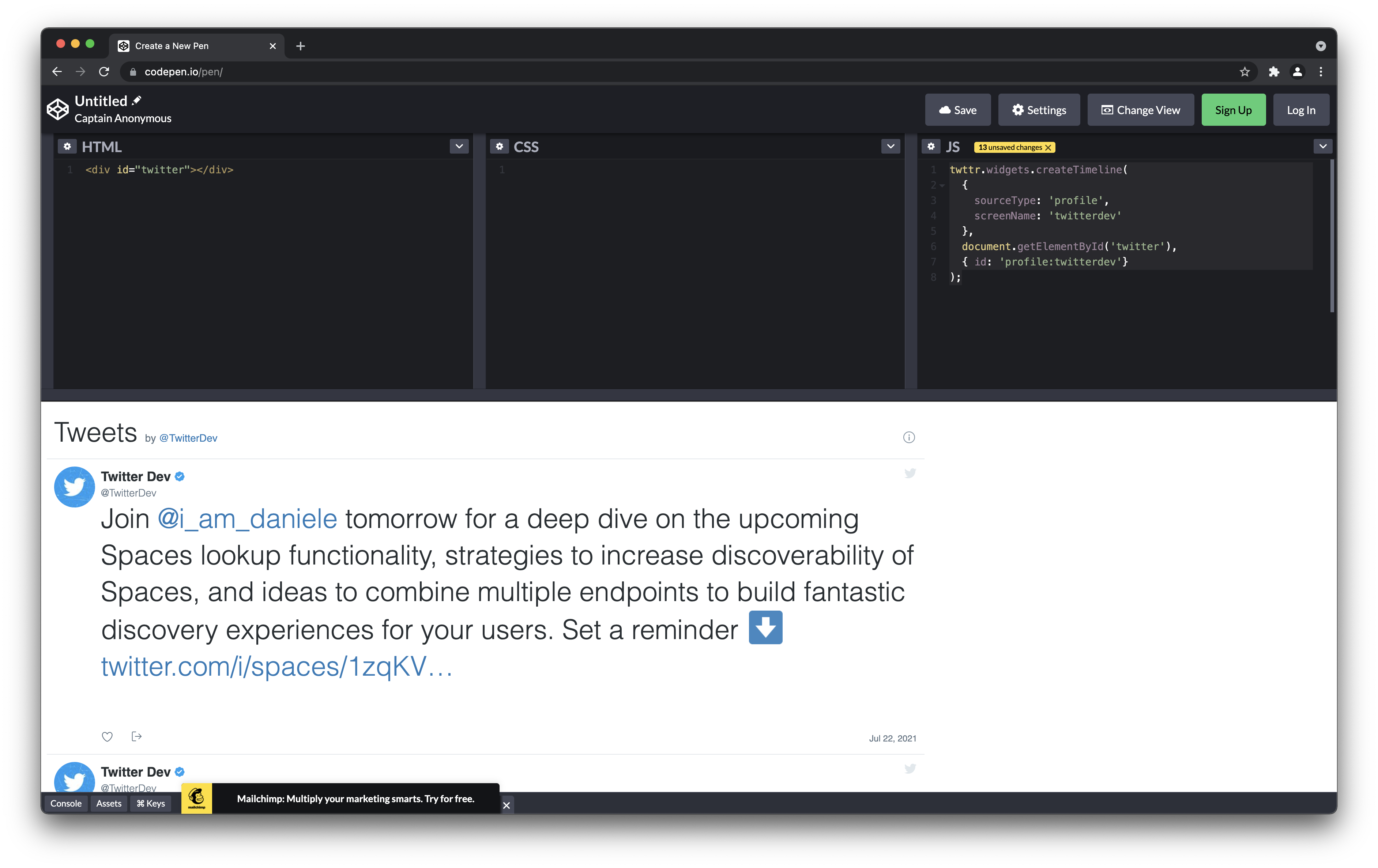Open the HTML panel settings gear
The height and width of the screenshot is (868, 1378).
[x=67, y=147]
